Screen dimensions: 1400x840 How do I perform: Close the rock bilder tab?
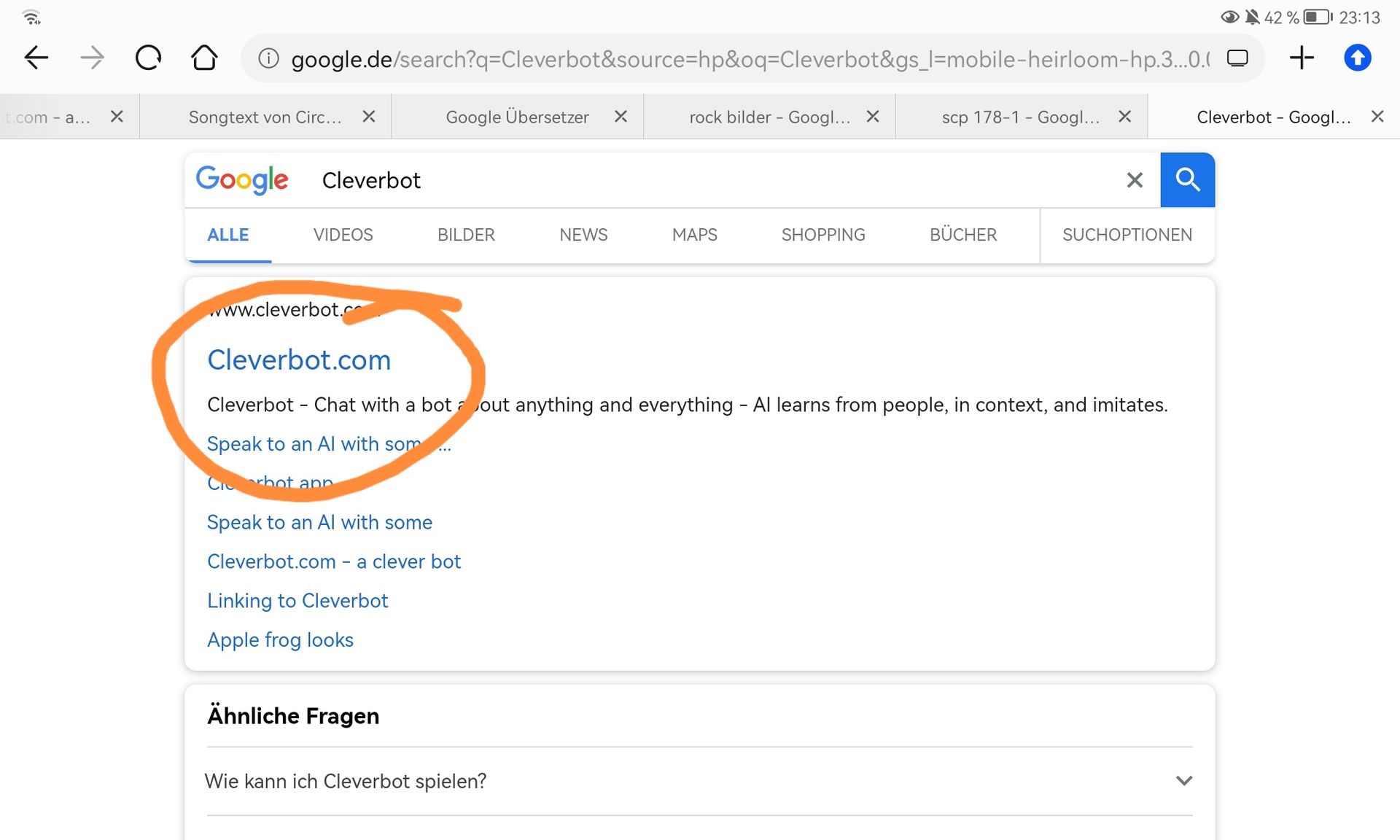[873, 117]
